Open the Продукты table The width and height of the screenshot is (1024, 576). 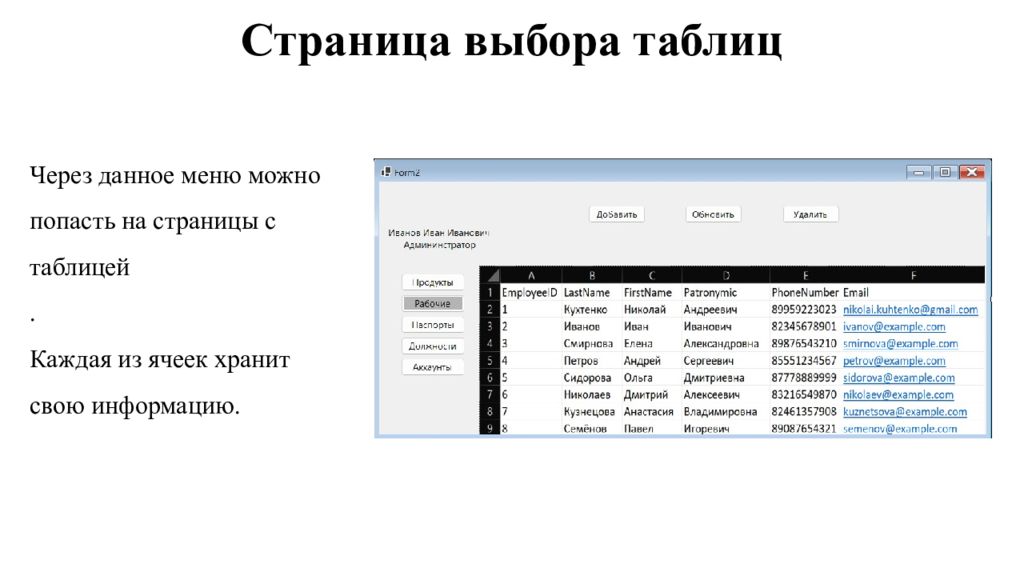433,282
